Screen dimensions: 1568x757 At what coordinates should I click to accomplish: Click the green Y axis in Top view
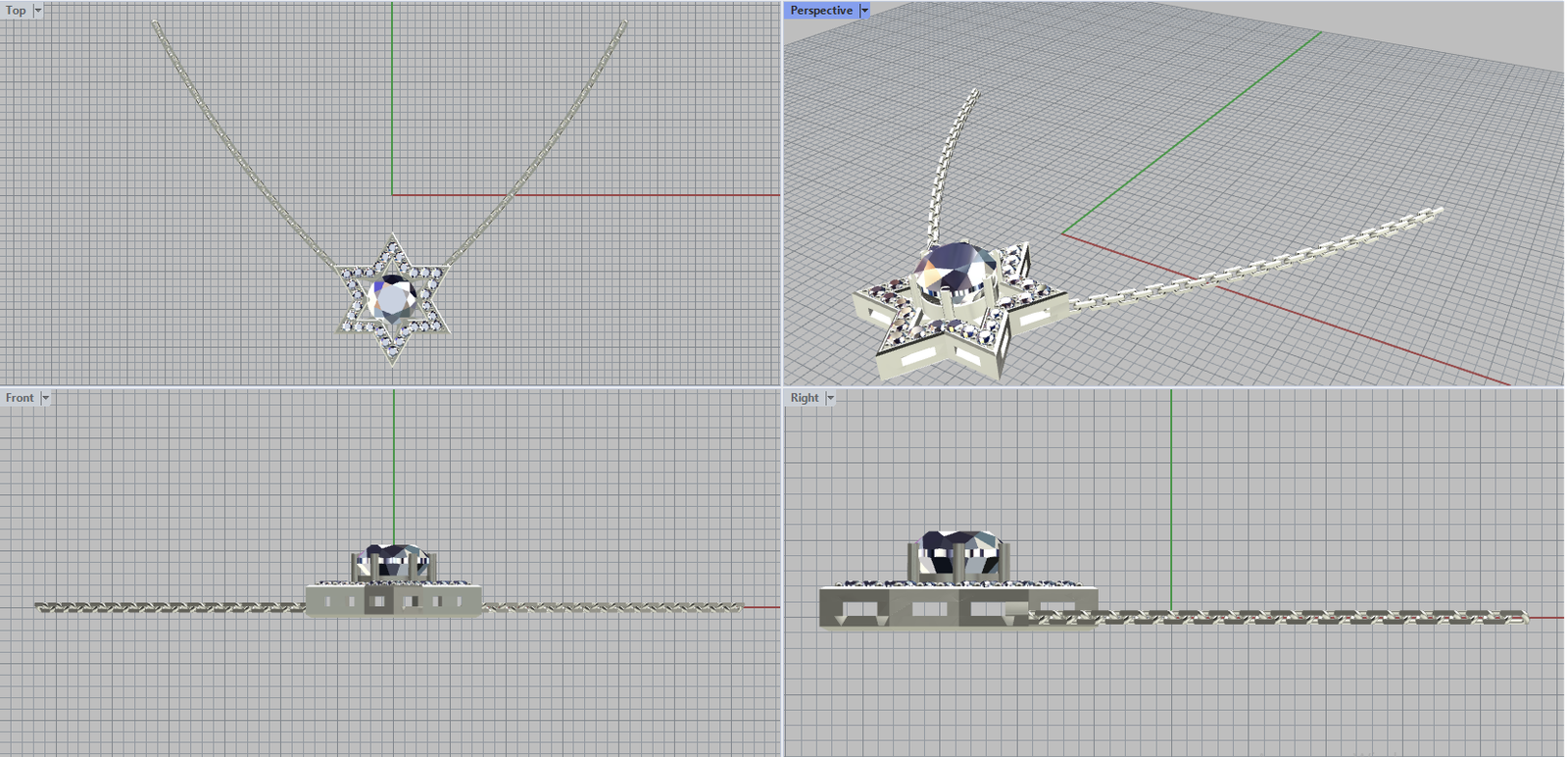pos(392,98)
